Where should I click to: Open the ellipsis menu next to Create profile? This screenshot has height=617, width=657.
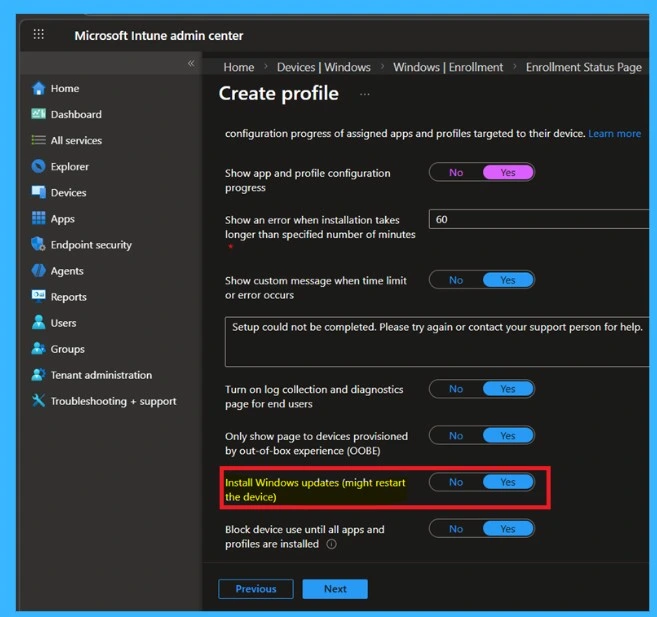click(x=365, y=94)
